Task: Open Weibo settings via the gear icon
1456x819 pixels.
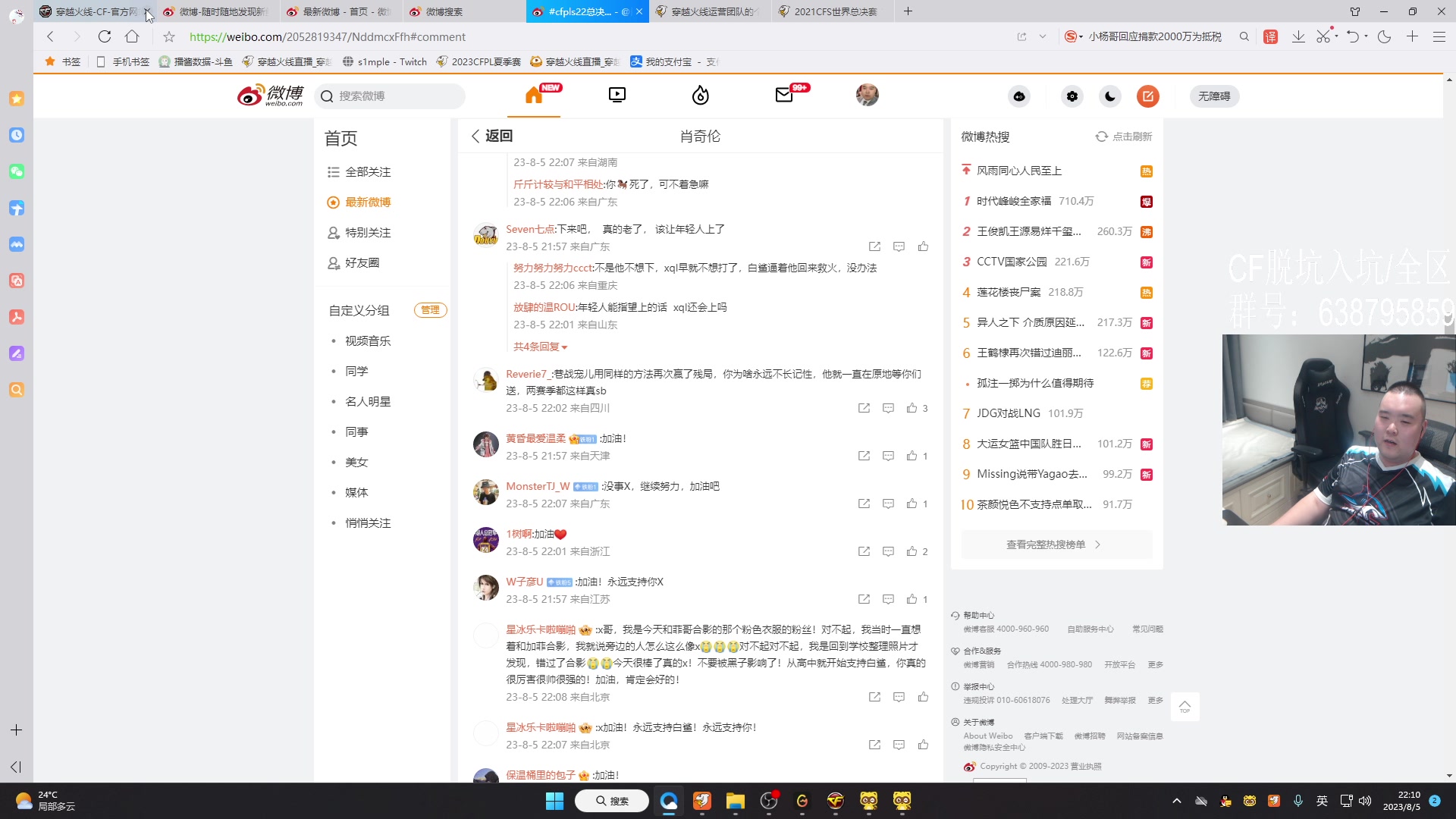Action: tap(1072, 96)
